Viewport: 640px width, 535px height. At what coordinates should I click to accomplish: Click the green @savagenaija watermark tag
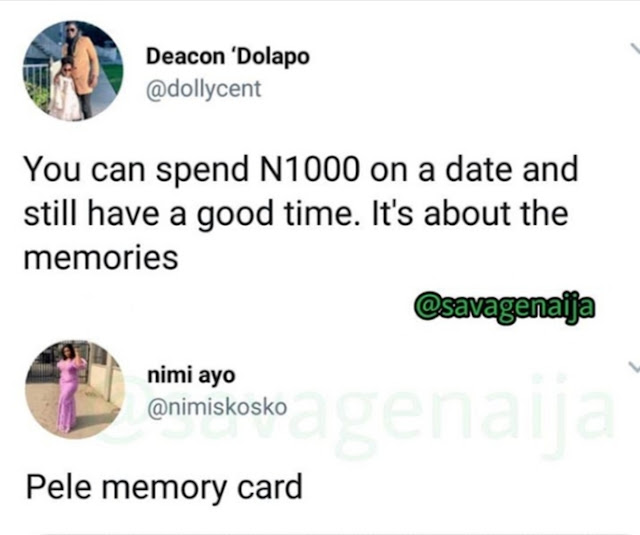point(504,307)
